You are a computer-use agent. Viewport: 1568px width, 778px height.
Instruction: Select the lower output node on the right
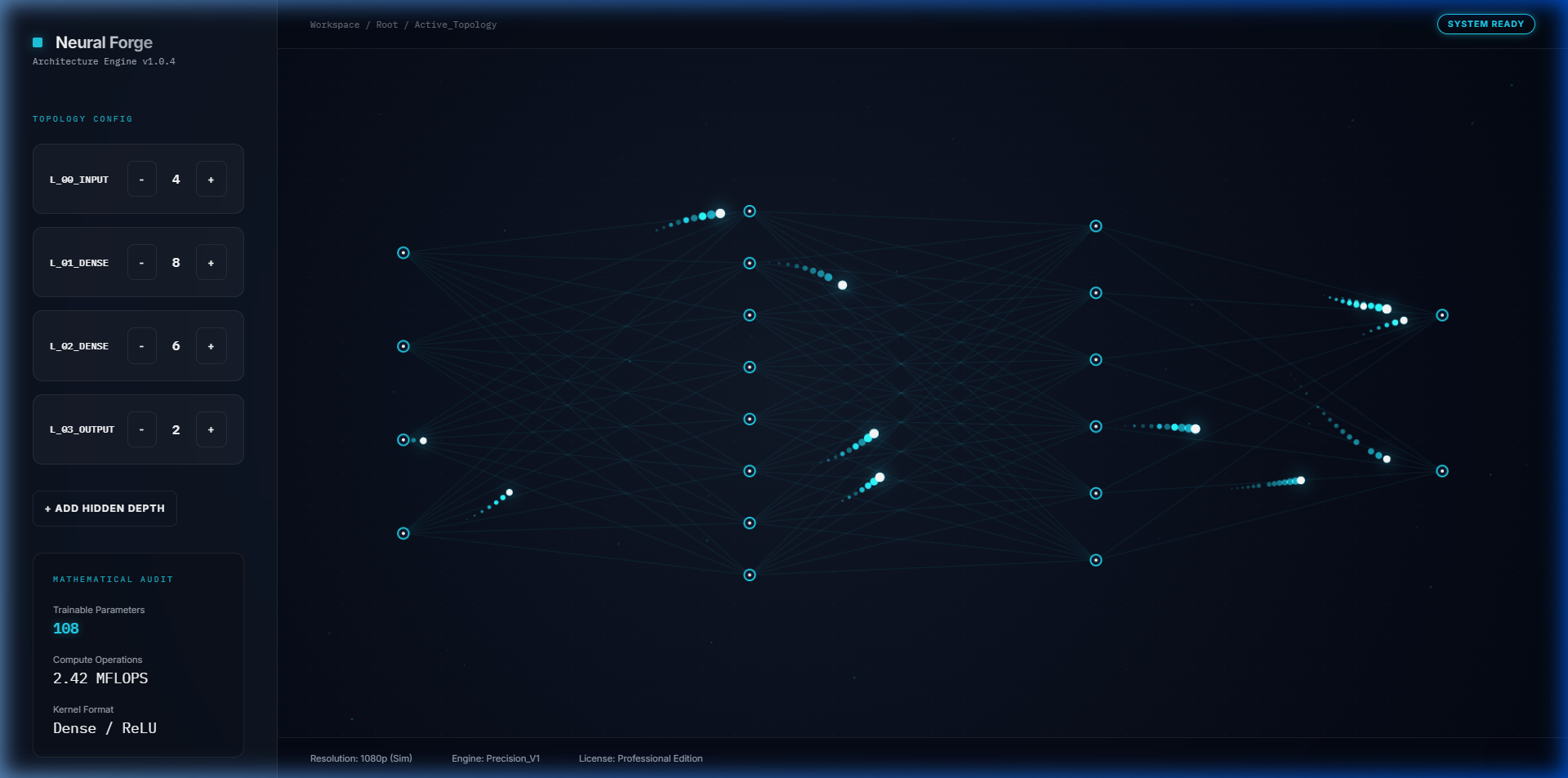[1441, 471]
